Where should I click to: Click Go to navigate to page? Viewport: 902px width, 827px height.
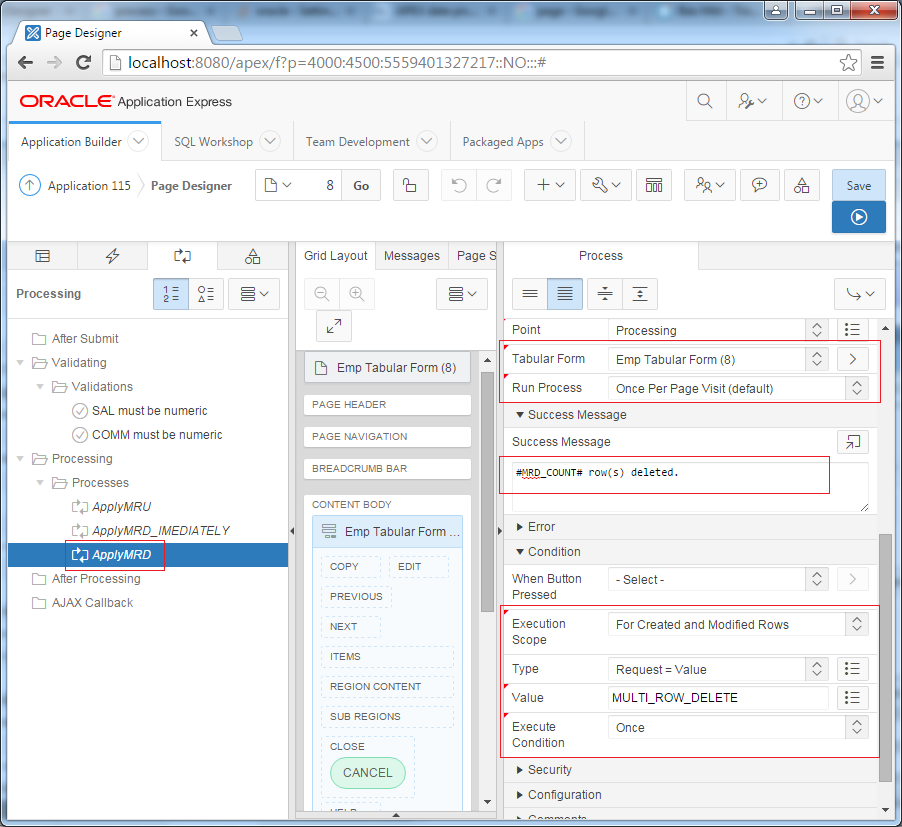361,185
